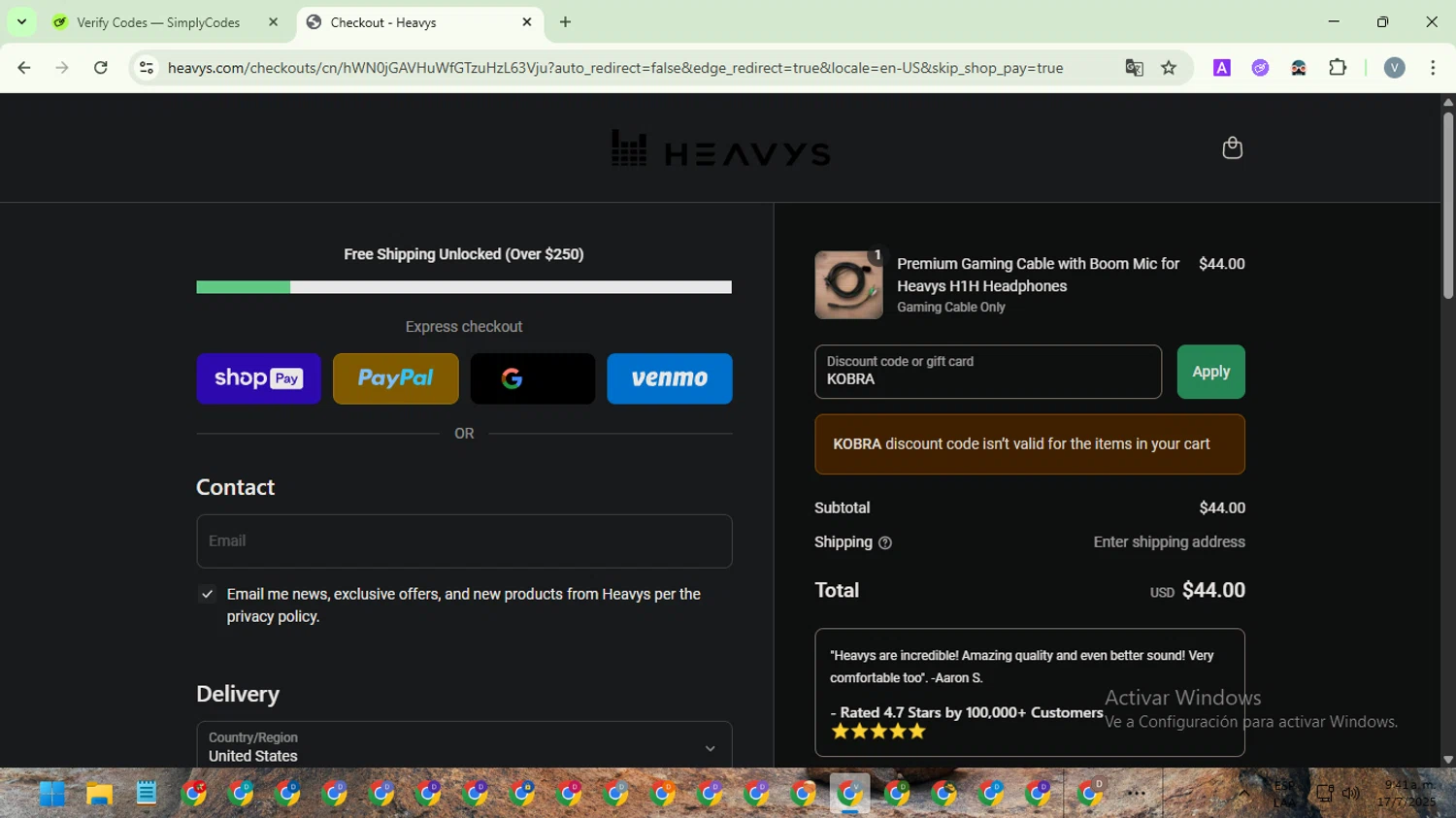Click the masked-face extension icon
Viewport: 1456px width, 818px height.
coord(1299,68)
